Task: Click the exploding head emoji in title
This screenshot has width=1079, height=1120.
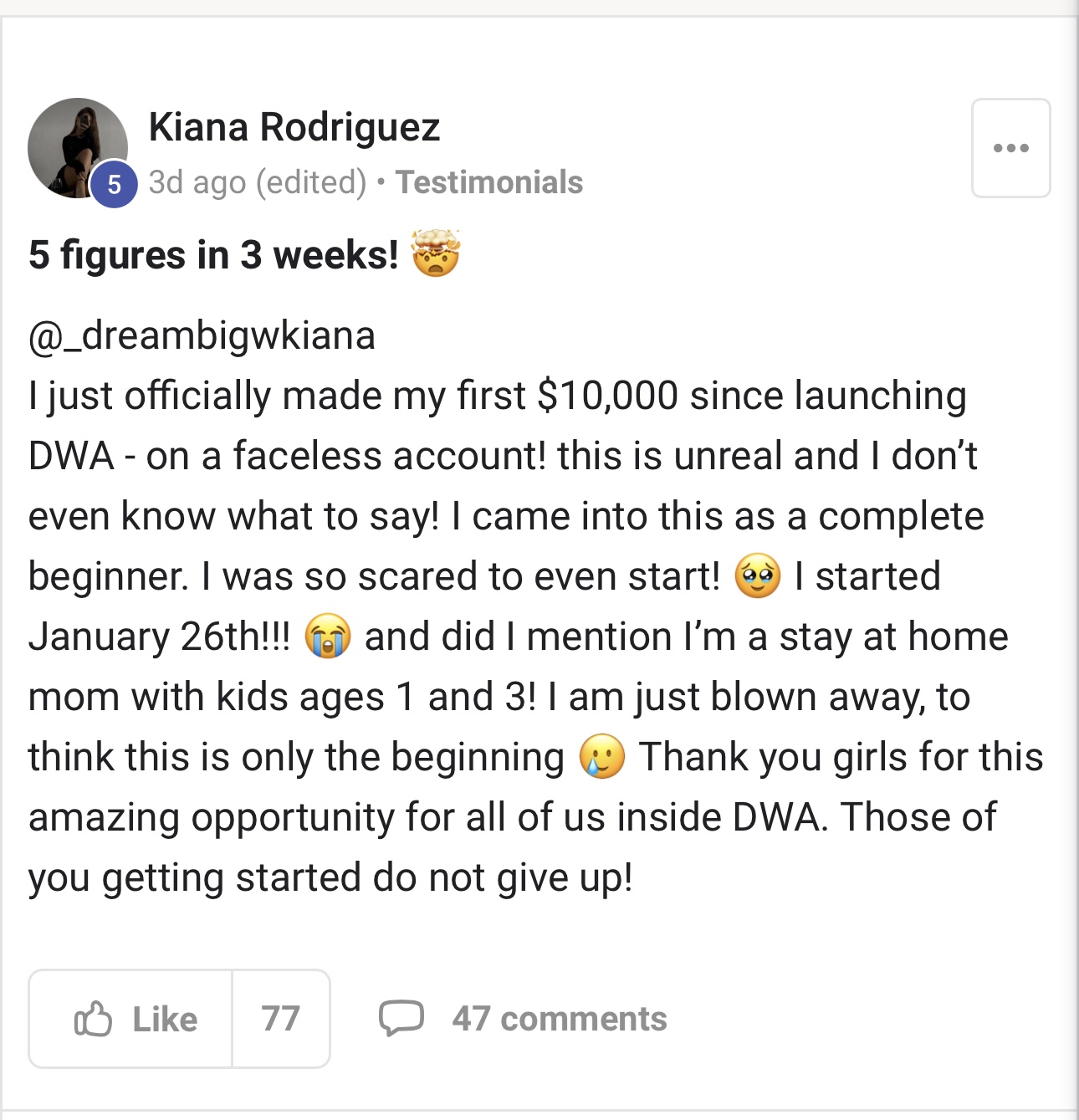Action: (x=435, y=253)
